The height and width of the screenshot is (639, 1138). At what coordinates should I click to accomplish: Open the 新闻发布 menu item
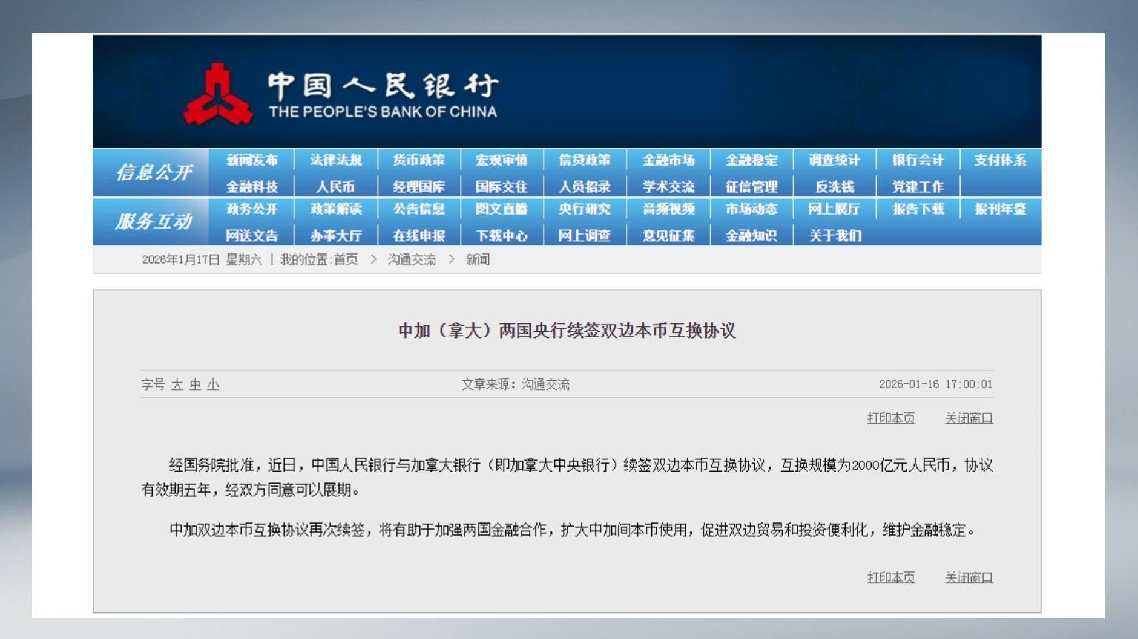pyautogui.click(x=252, y=160)
